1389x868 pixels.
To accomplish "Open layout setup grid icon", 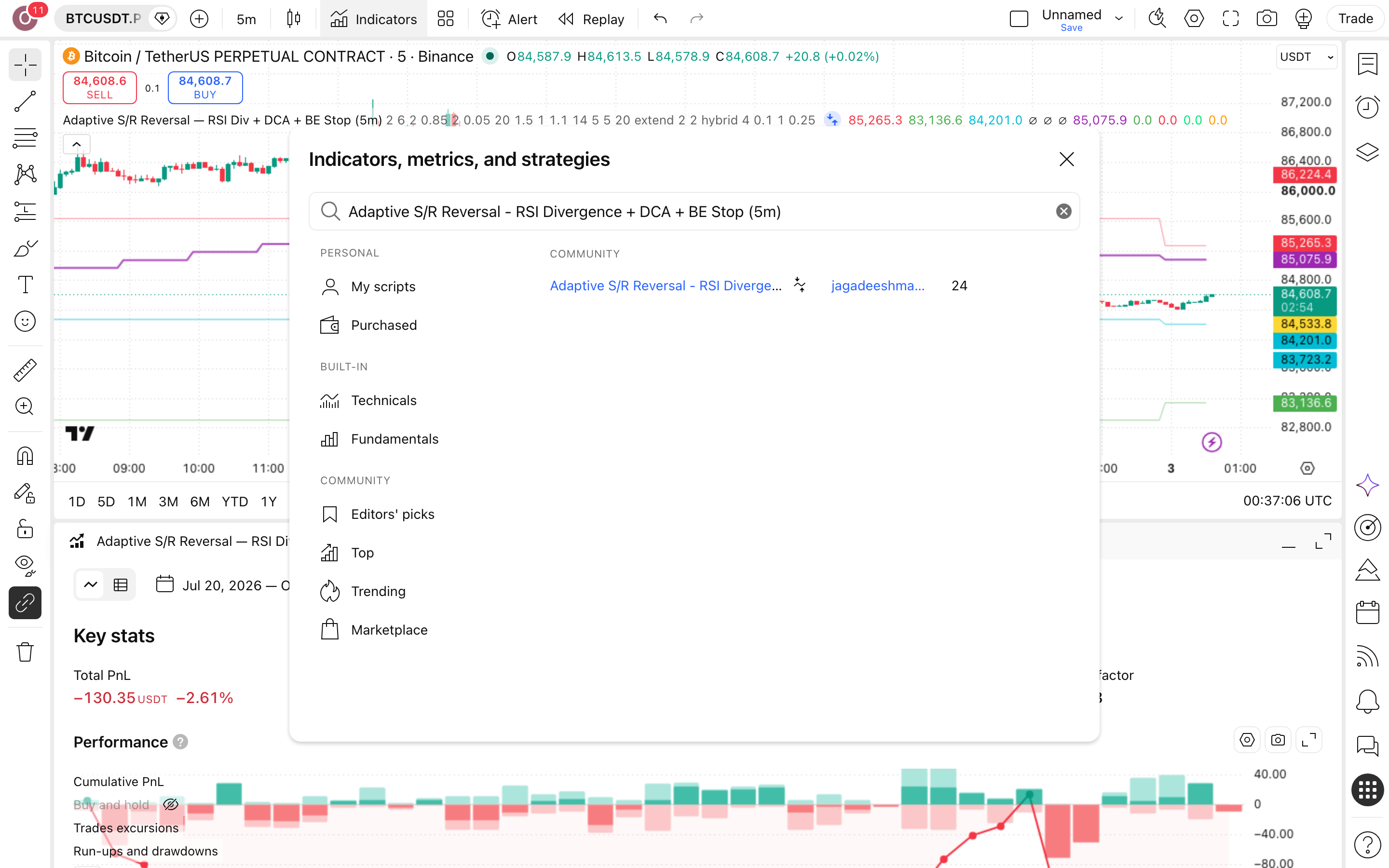I will click(446, 19).
